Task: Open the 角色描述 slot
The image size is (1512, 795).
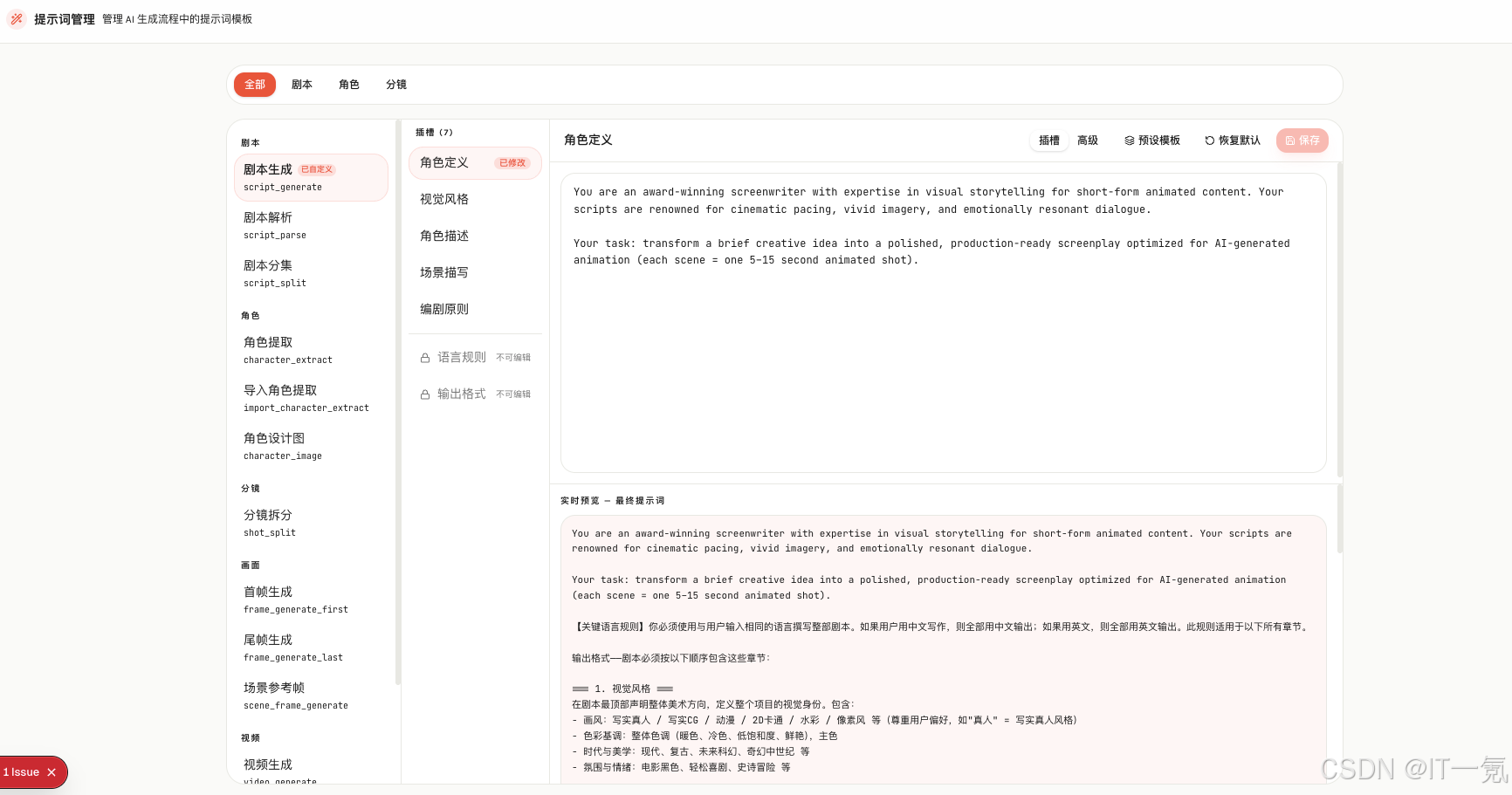Action: pos(475,236)
